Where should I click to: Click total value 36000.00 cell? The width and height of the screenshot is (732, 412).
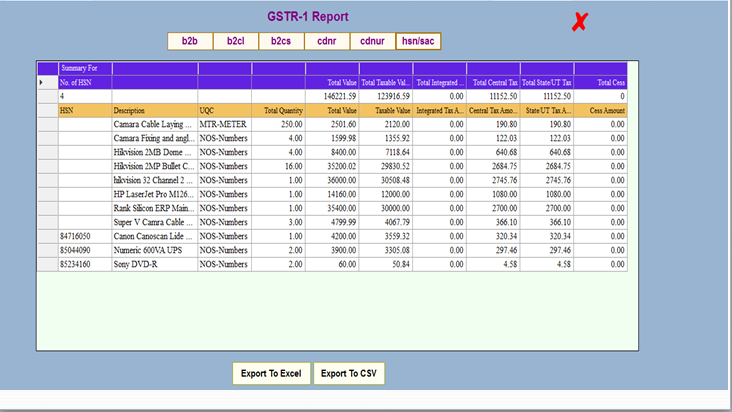(x=332, y=181)
